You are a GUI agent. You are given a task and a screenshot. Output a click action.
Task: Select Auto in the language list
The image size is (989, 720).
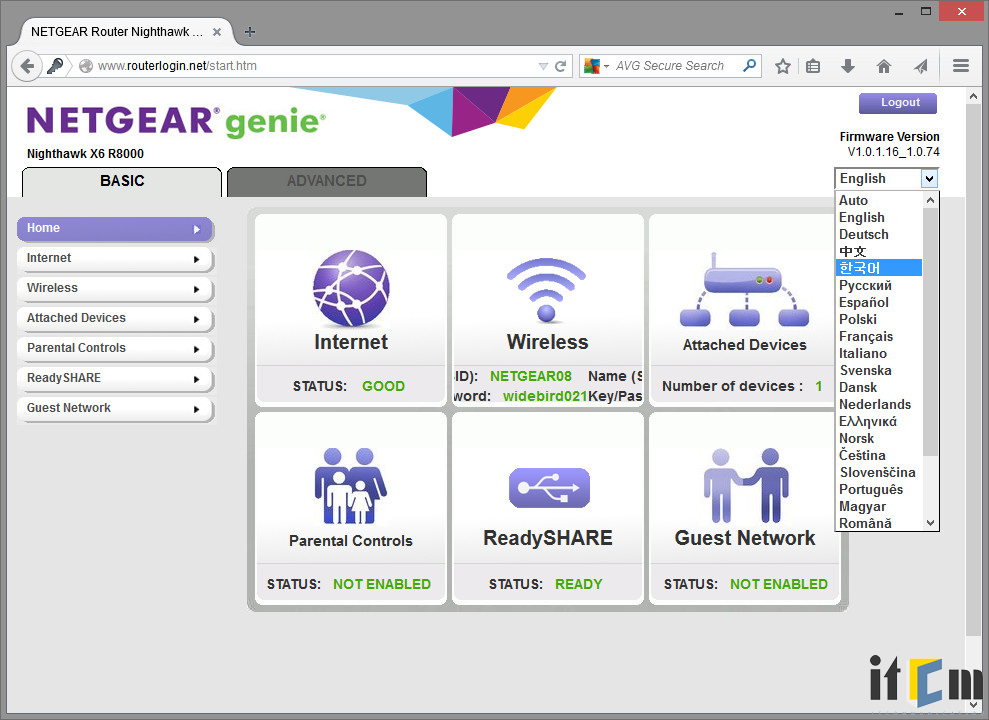point(879,200)
